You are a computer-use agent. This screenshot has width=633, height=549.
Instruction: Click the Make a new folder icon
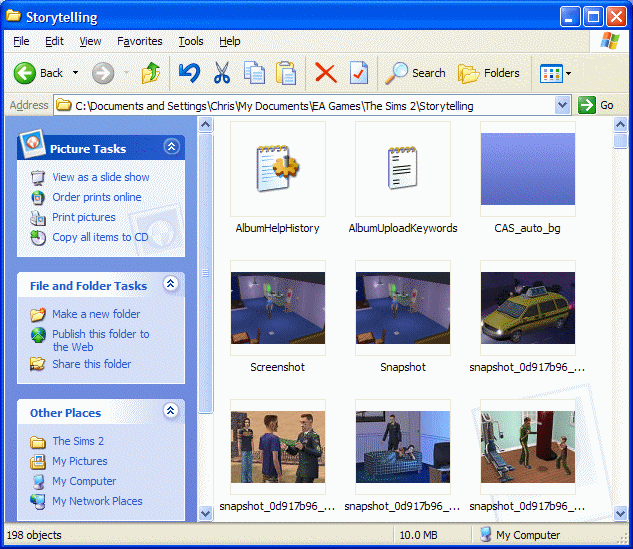(x=38, y=314)
